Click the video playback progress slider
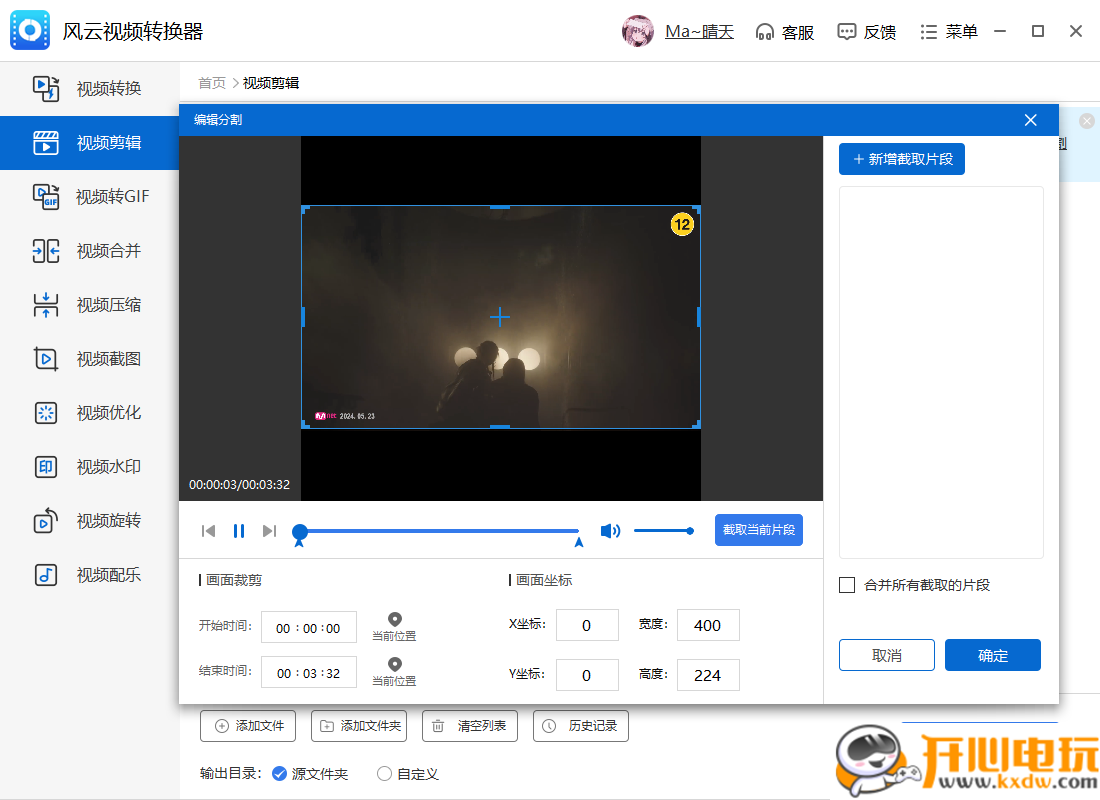This screenshot has width=1100, height=800. (x=440, y=531)
